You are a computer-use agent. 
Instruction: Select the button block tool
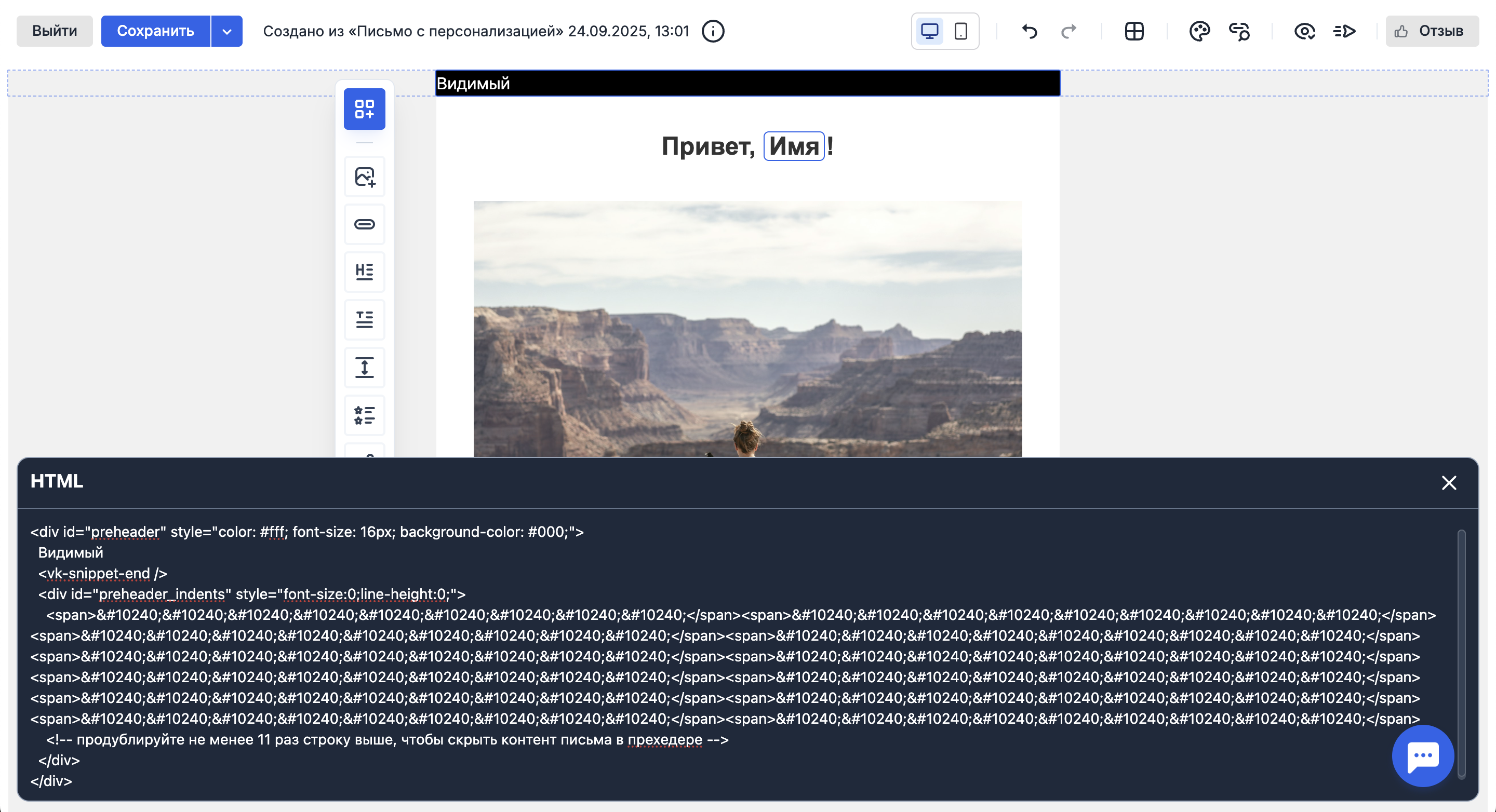(x=364, y=224)
